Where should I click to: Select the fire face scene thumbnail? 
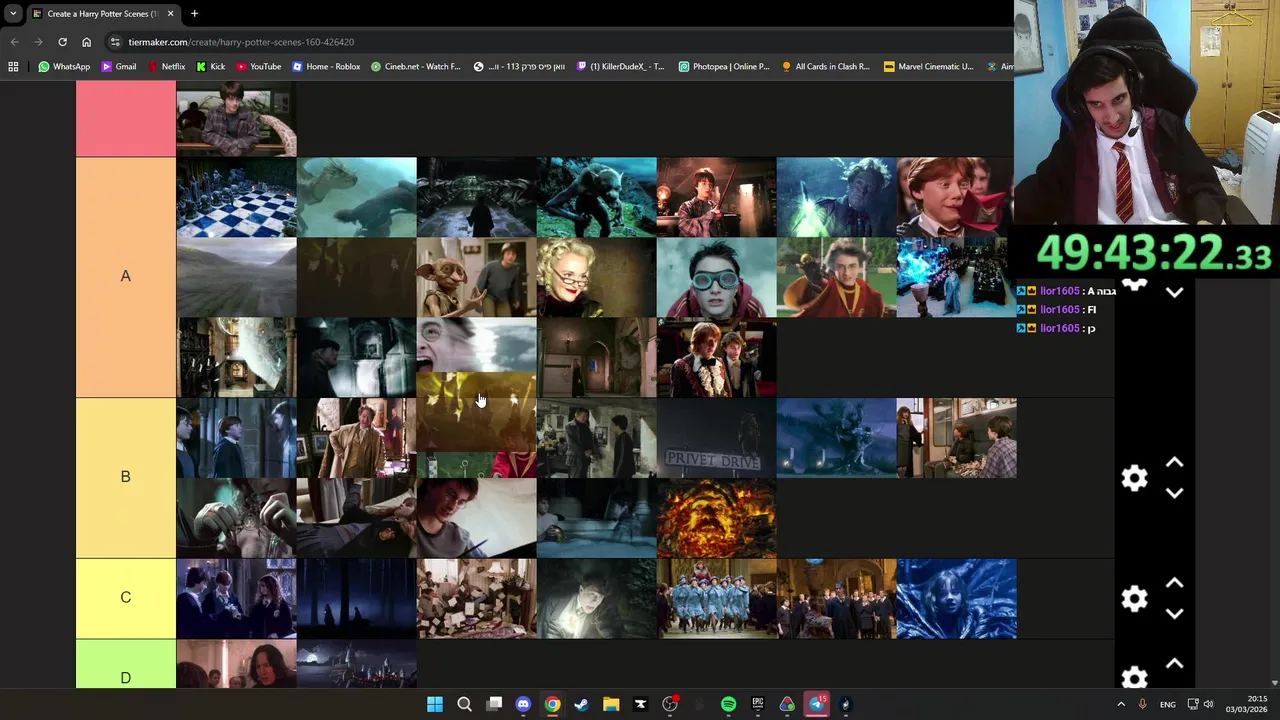[716, 518]
